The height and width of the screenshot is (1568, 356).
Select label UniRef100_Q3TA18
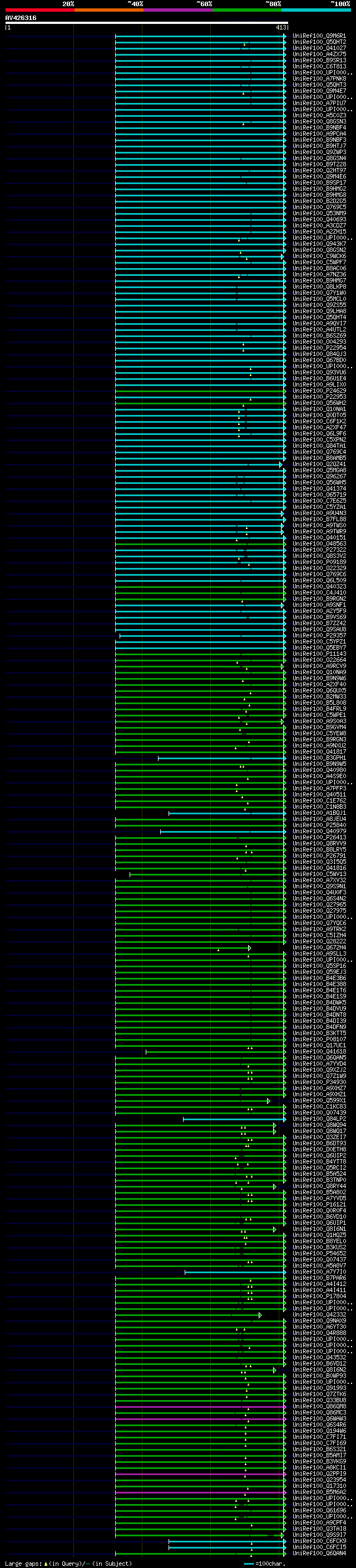(319, 1529)
